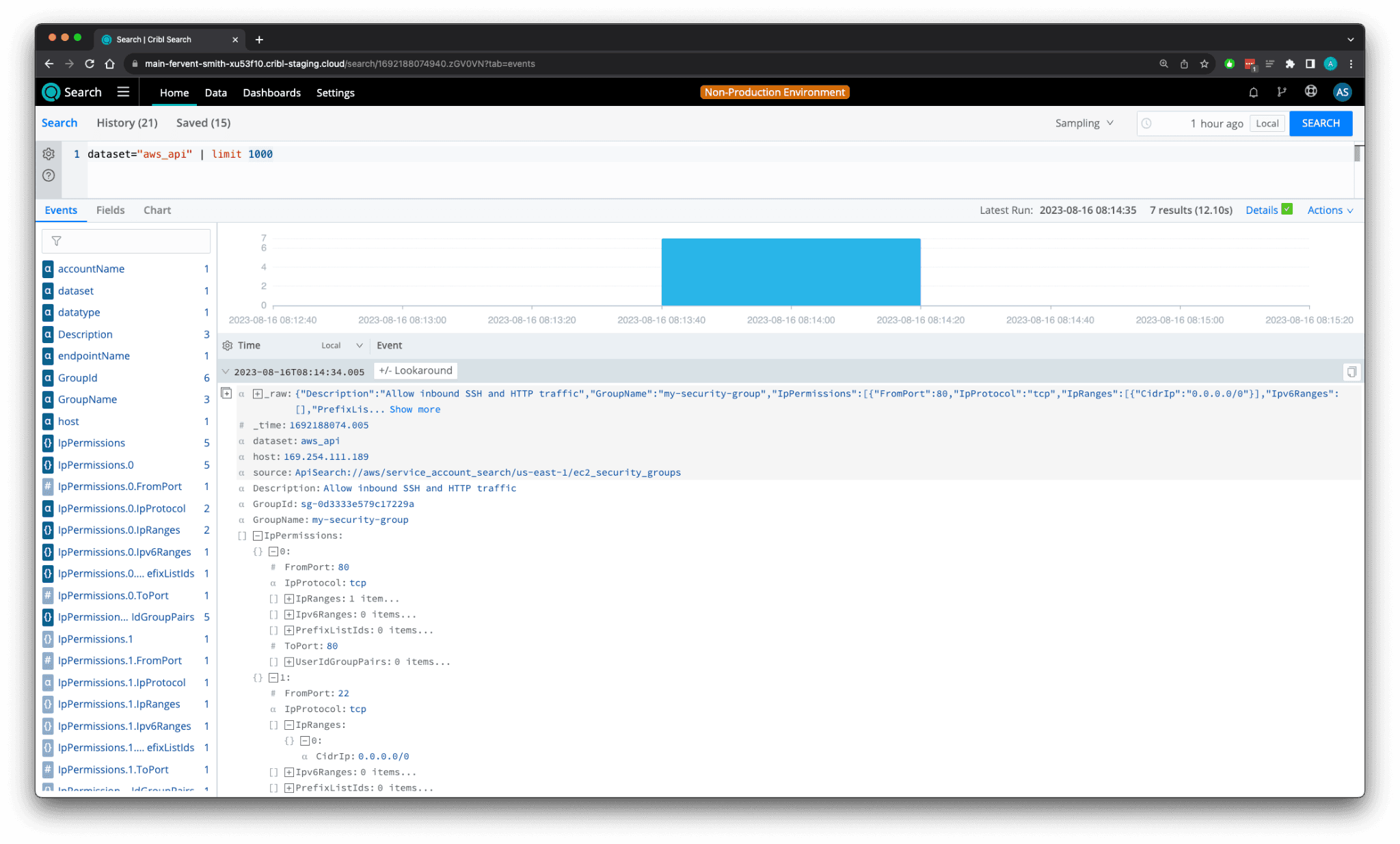1400x844 pixels.
Task: Open the query help question-mark icon
Action: pyautogui.click(x=49, y=176)
